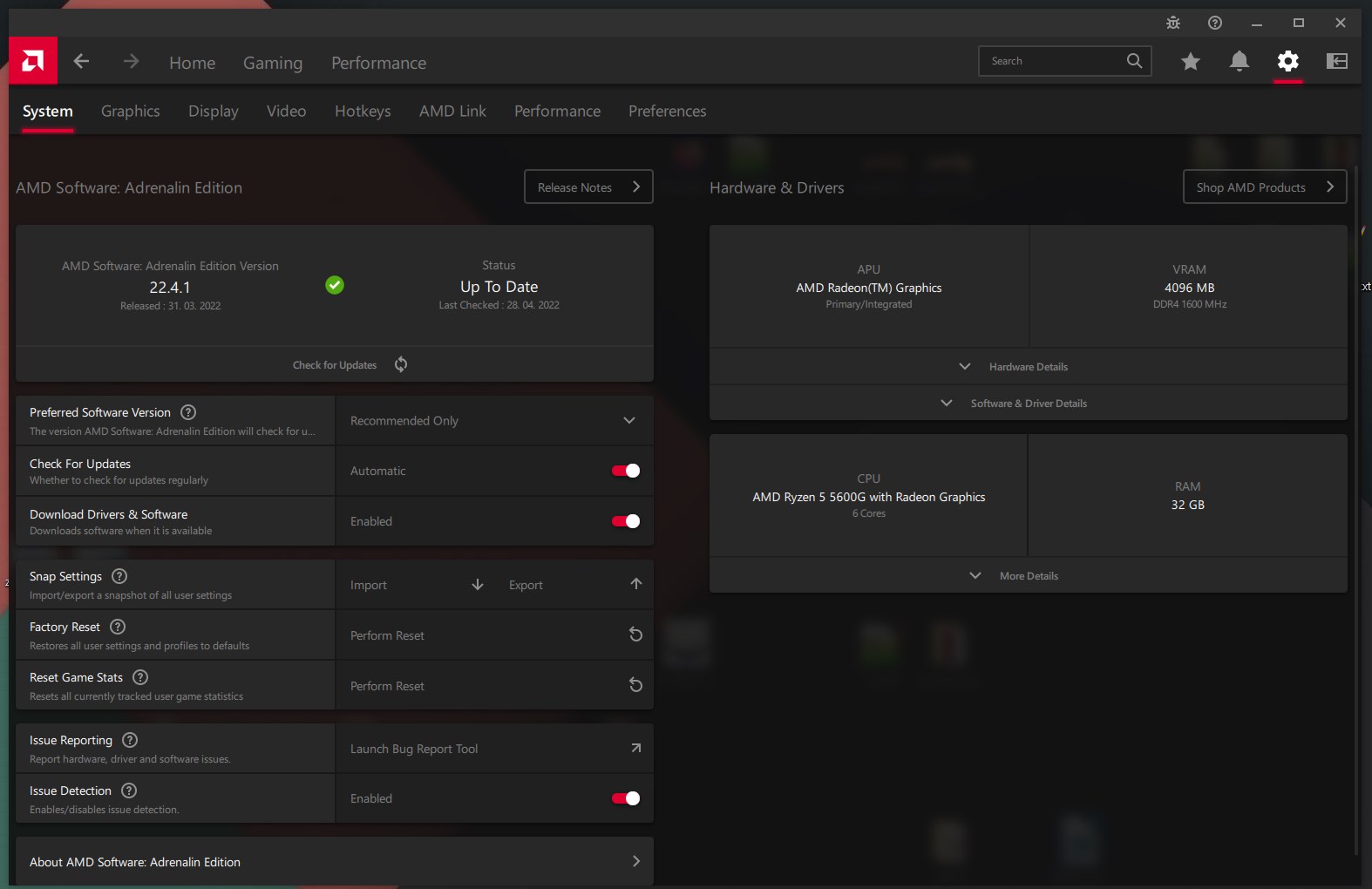
Task: Toggle Issue Detection switch
Action: pyautogui.click(x=626, y=798)
